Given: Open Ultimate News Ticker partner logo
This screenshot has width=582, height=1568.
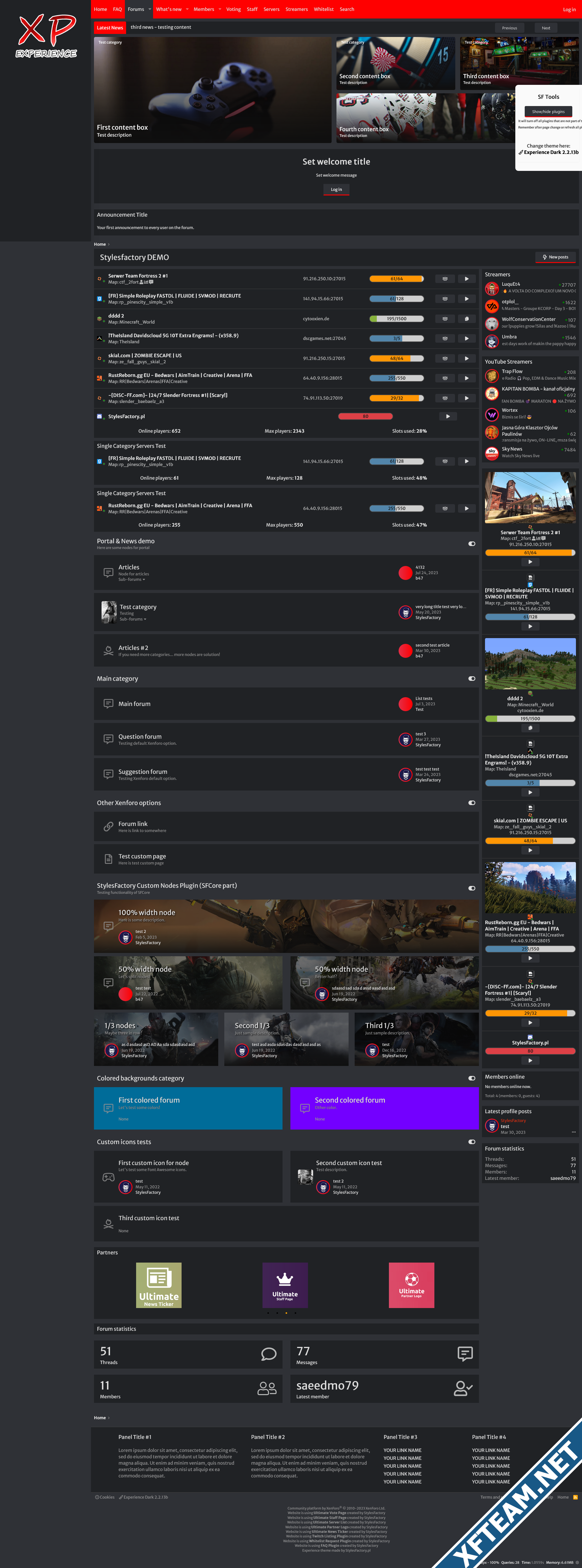Looking at the screenshot, I should pyautogui.click(x=159, y=1285).
